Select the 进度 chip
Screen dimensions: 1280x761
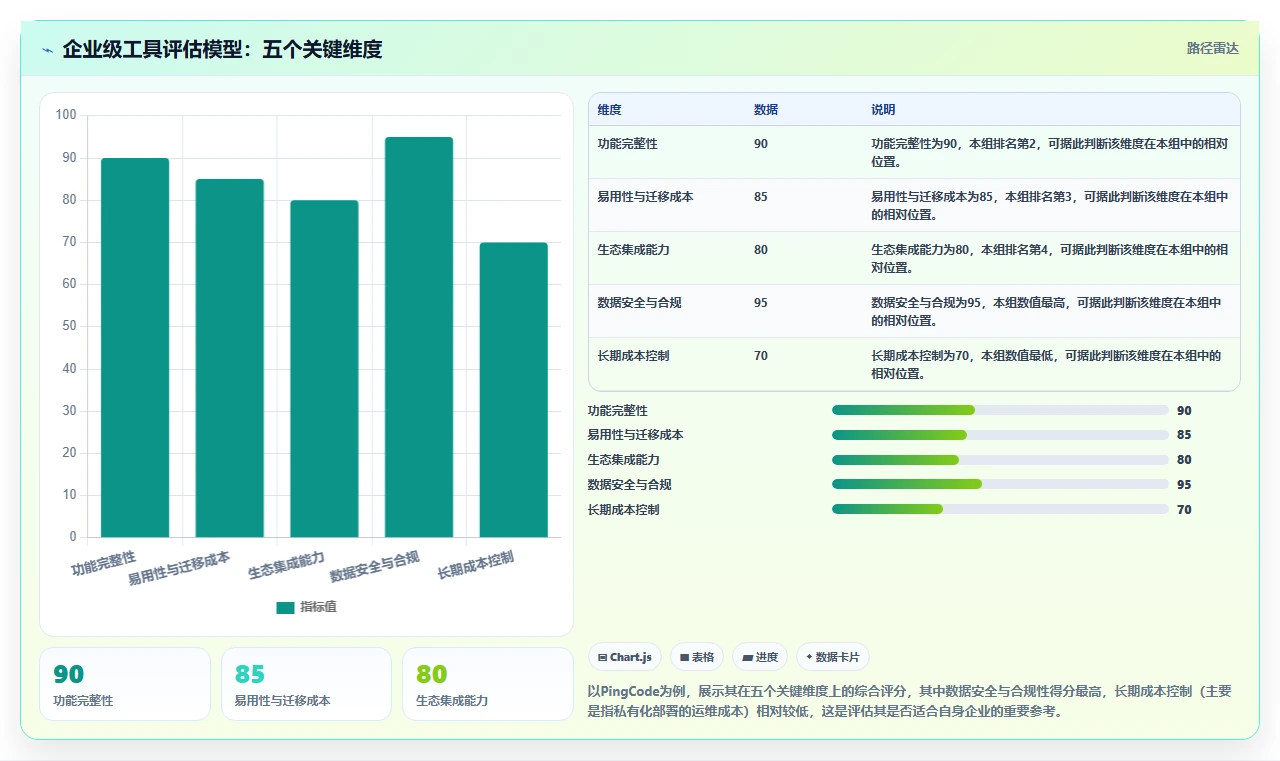(760, 657)
